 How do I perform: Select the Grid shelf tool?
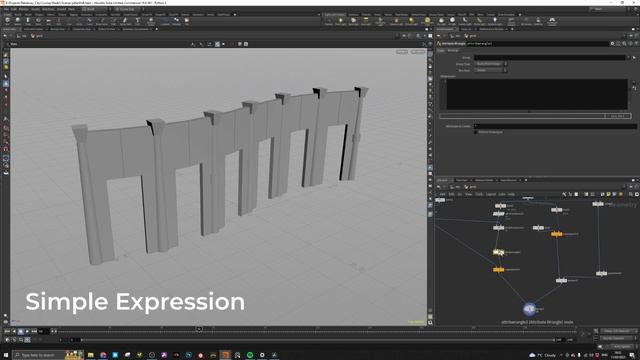coord(48,21)
